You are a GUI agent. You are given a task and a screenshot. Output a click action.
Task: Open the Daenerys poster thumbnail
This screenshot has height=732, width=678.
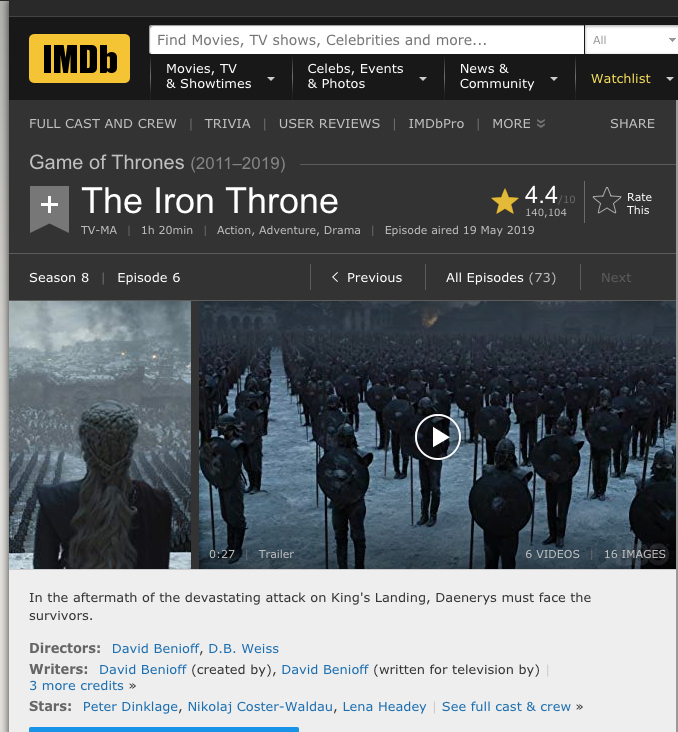[100, 435]
